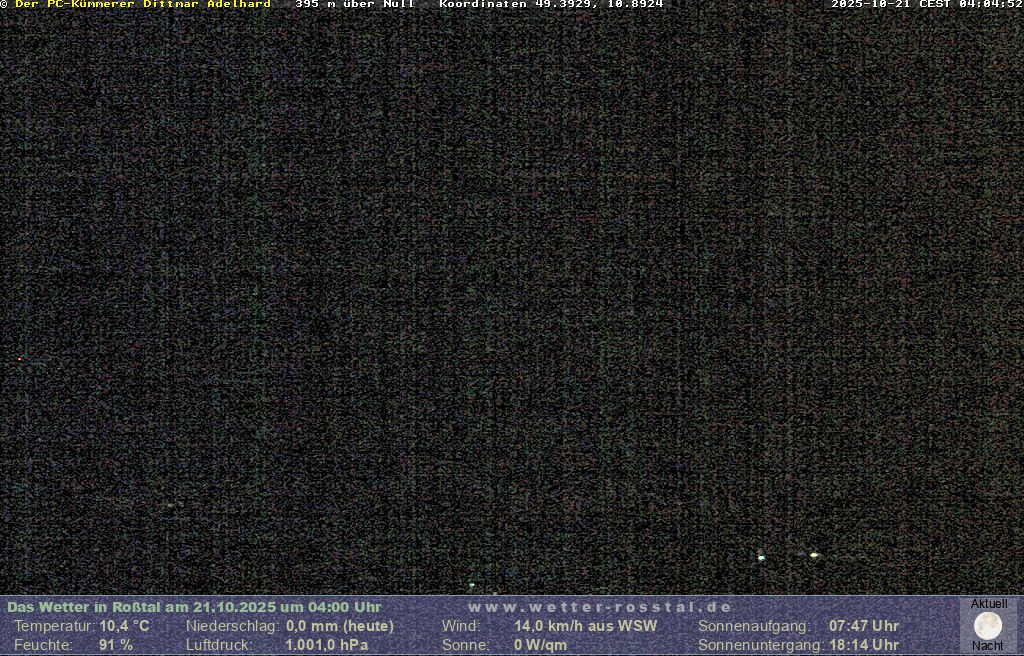Image resolution: width=1024 pixels, height=656 pixels.
Task: Click the right yellowish light near bottom right
Action: pyautogui.click(x=814, y=554)
